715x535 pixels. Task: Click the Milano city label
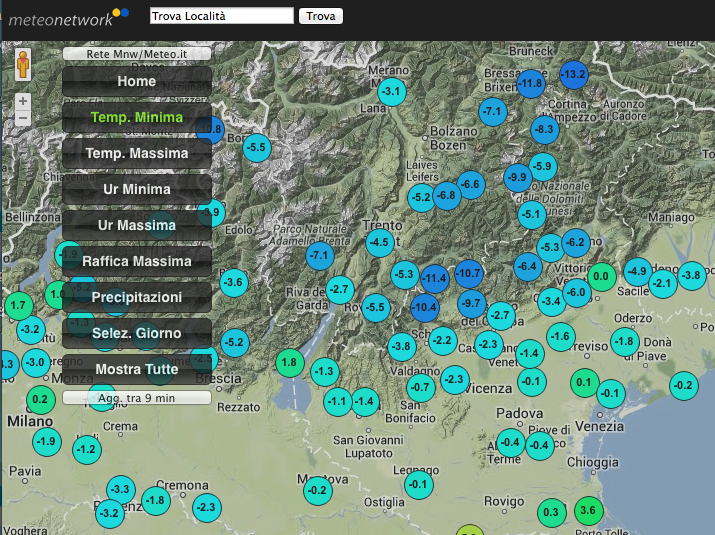click(30, 421)
